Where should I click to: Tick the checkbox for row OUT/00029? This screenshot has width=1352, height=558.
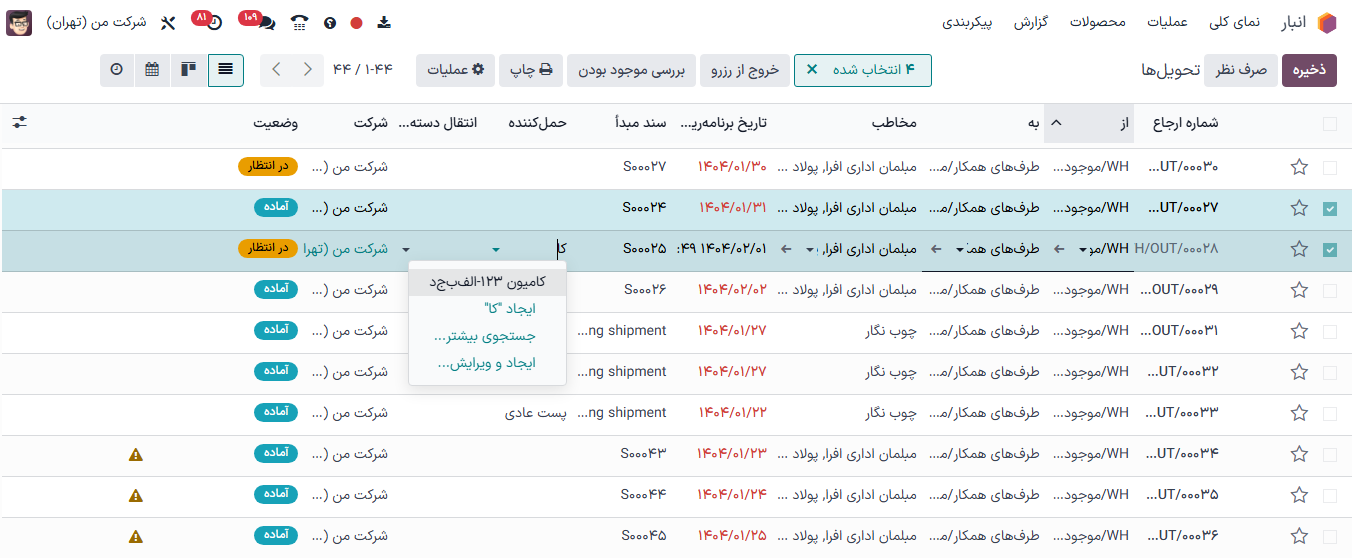tap(1329, 290)
